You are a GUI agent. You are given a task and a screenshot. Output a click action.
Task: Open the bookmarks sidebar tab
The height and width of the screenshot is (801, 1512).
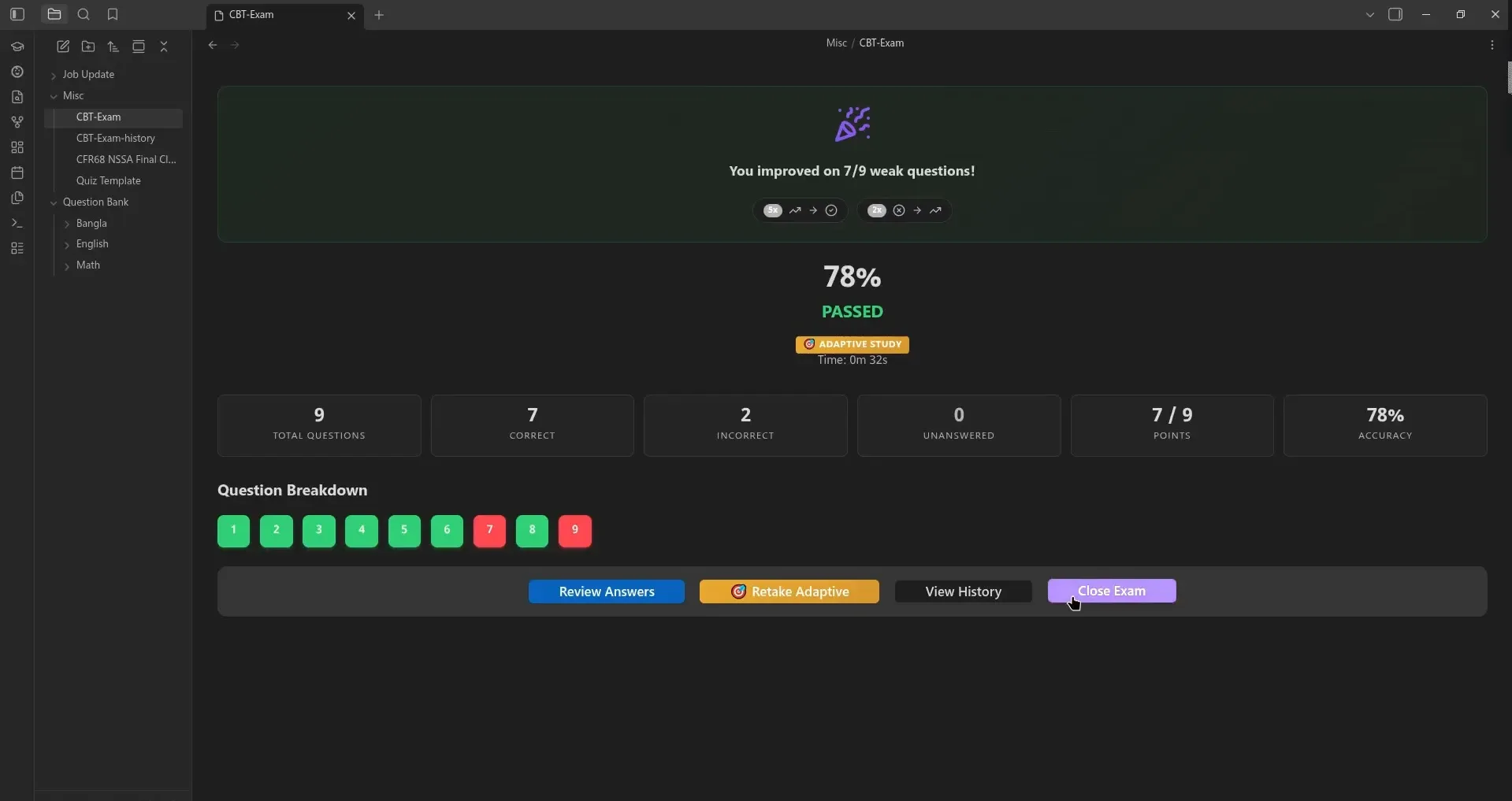113,14
